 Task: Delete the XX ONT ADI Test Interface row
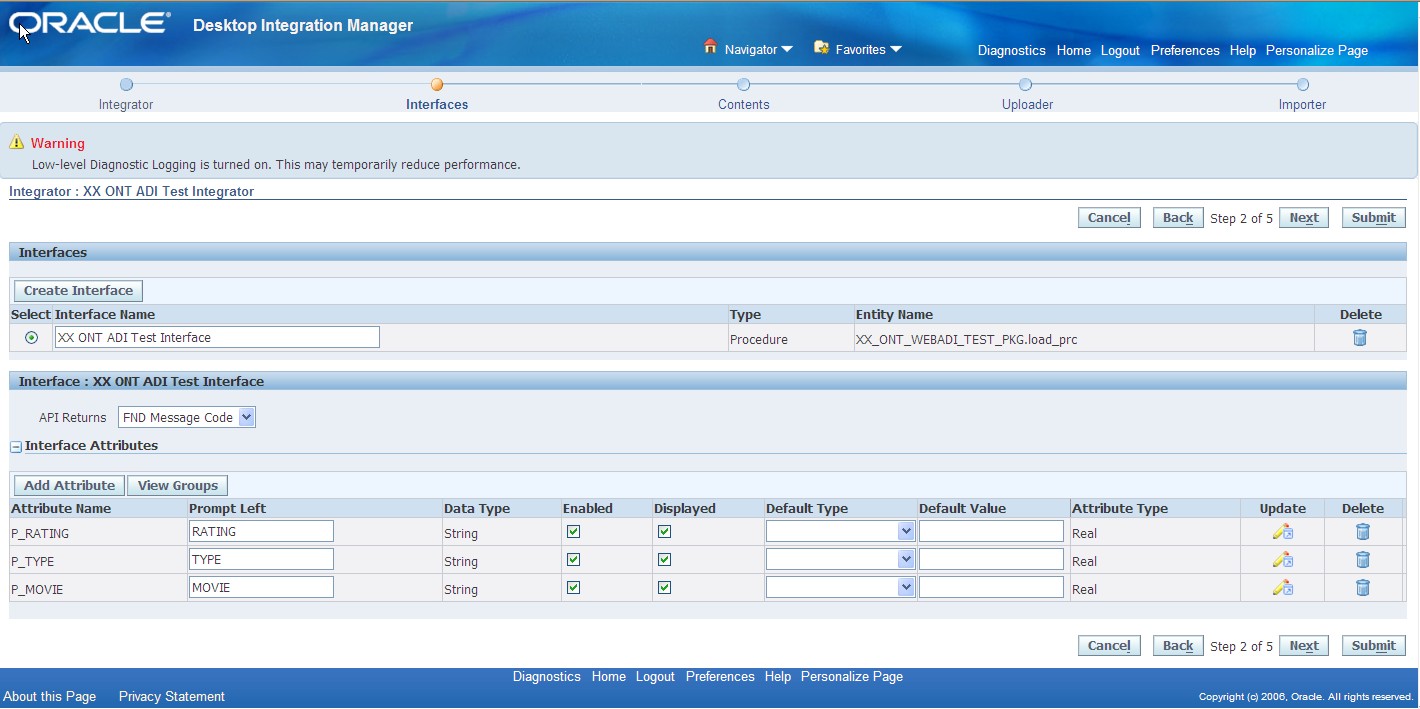coord(1360,338)
